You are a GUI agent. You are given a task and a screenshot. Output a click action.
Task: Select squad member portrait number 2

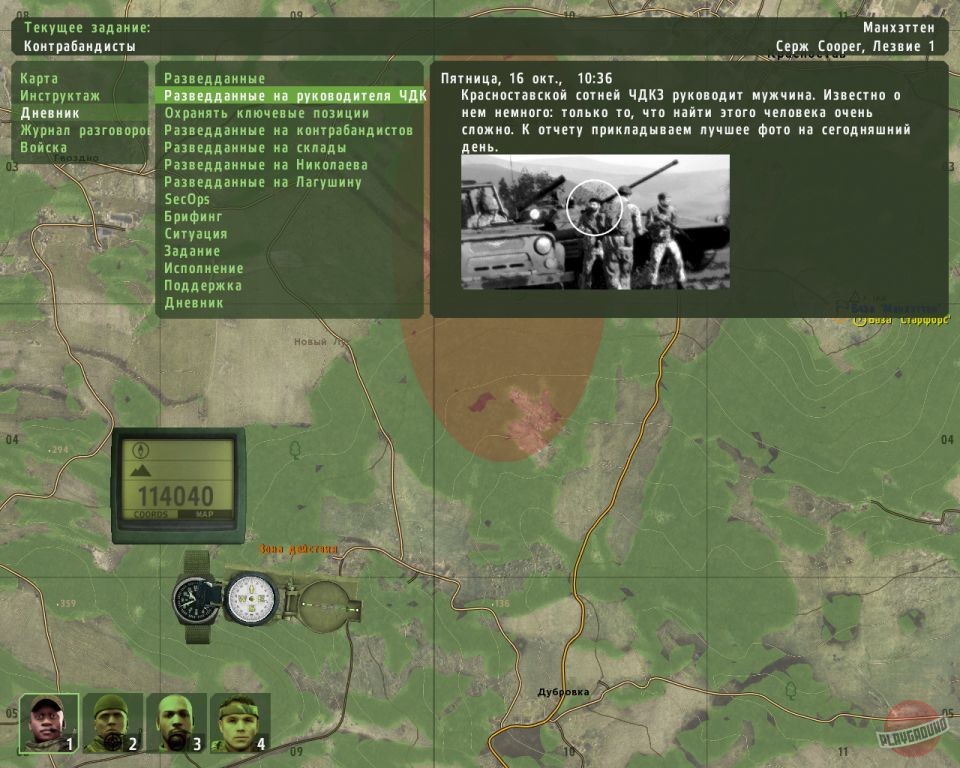coord(112,722)
